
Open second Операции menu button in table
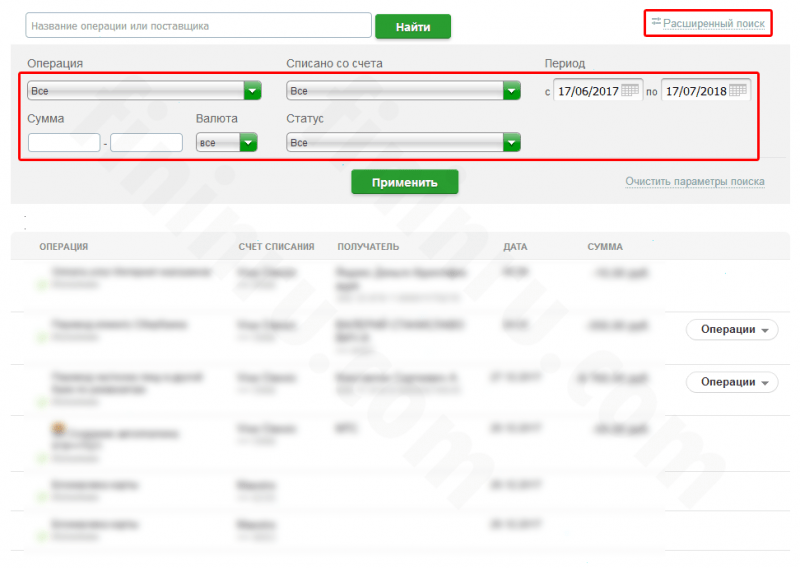pyautogui.click(x=732, y=382)
